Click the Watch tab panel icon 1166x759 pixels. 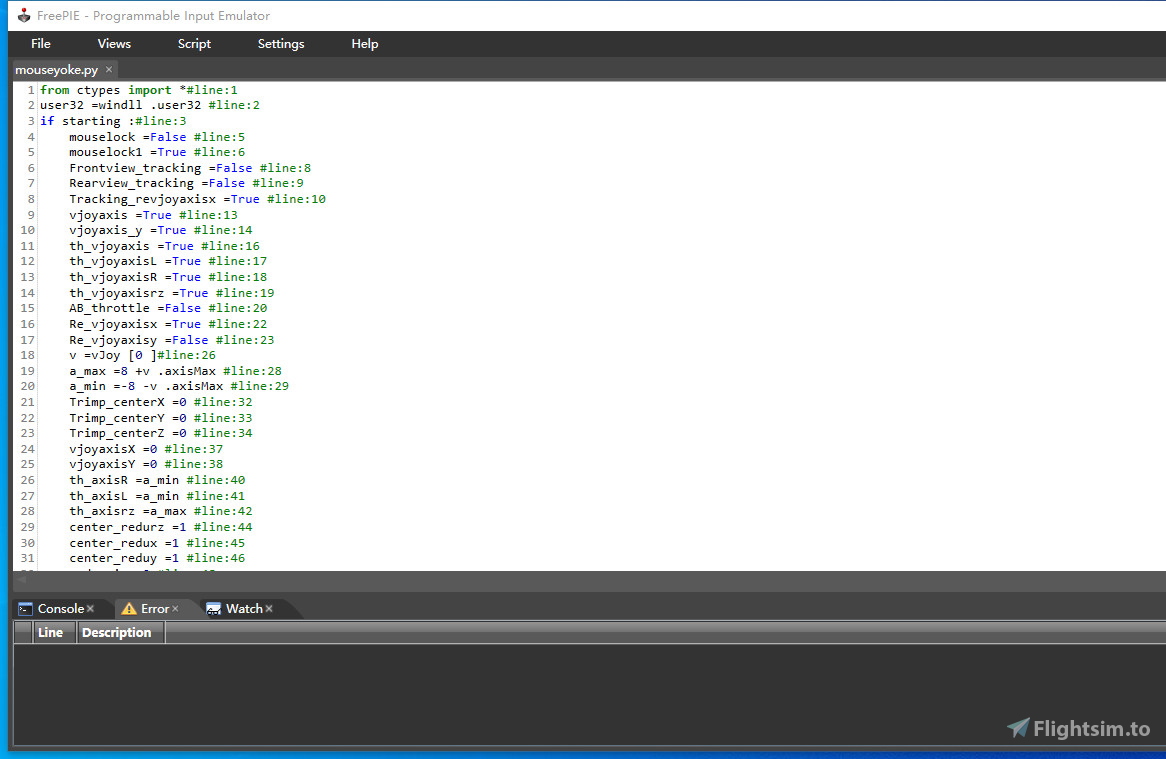[213, 608]
